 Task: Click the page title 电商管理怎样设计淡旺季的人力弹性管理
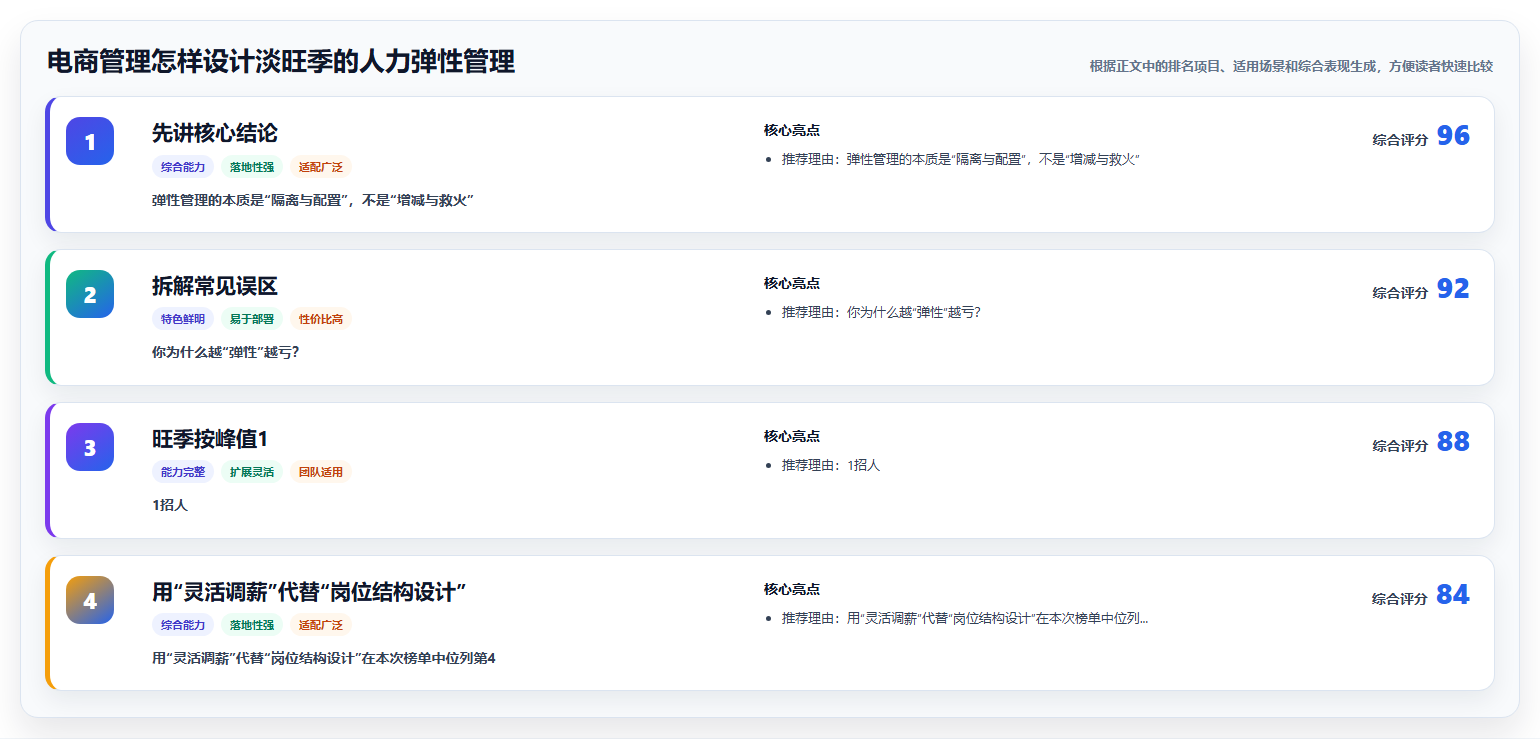tap(281, 62)
